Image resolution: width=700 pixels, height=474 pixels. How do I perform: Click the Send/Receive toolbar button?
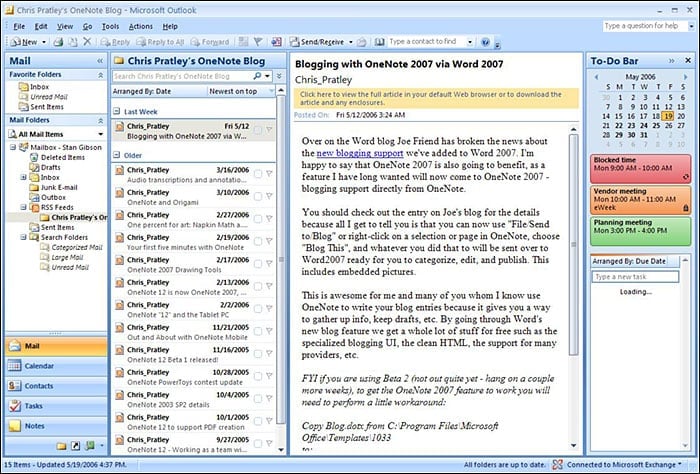pos(317,42)
